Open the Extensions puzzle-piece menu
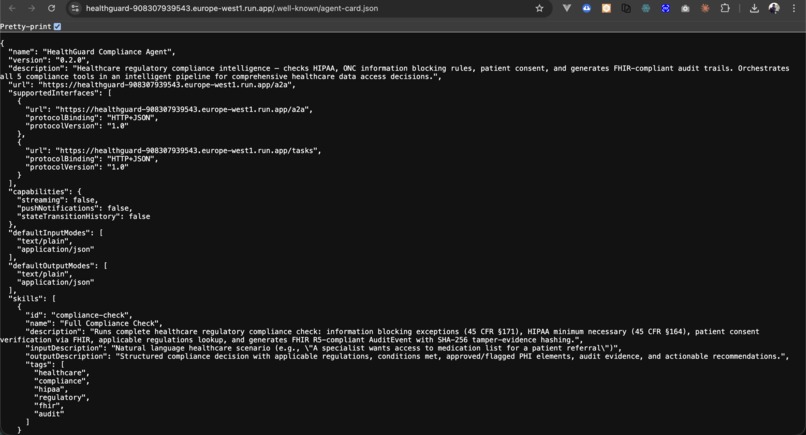The width and height of the screenshot is (806, 435). 725,8
